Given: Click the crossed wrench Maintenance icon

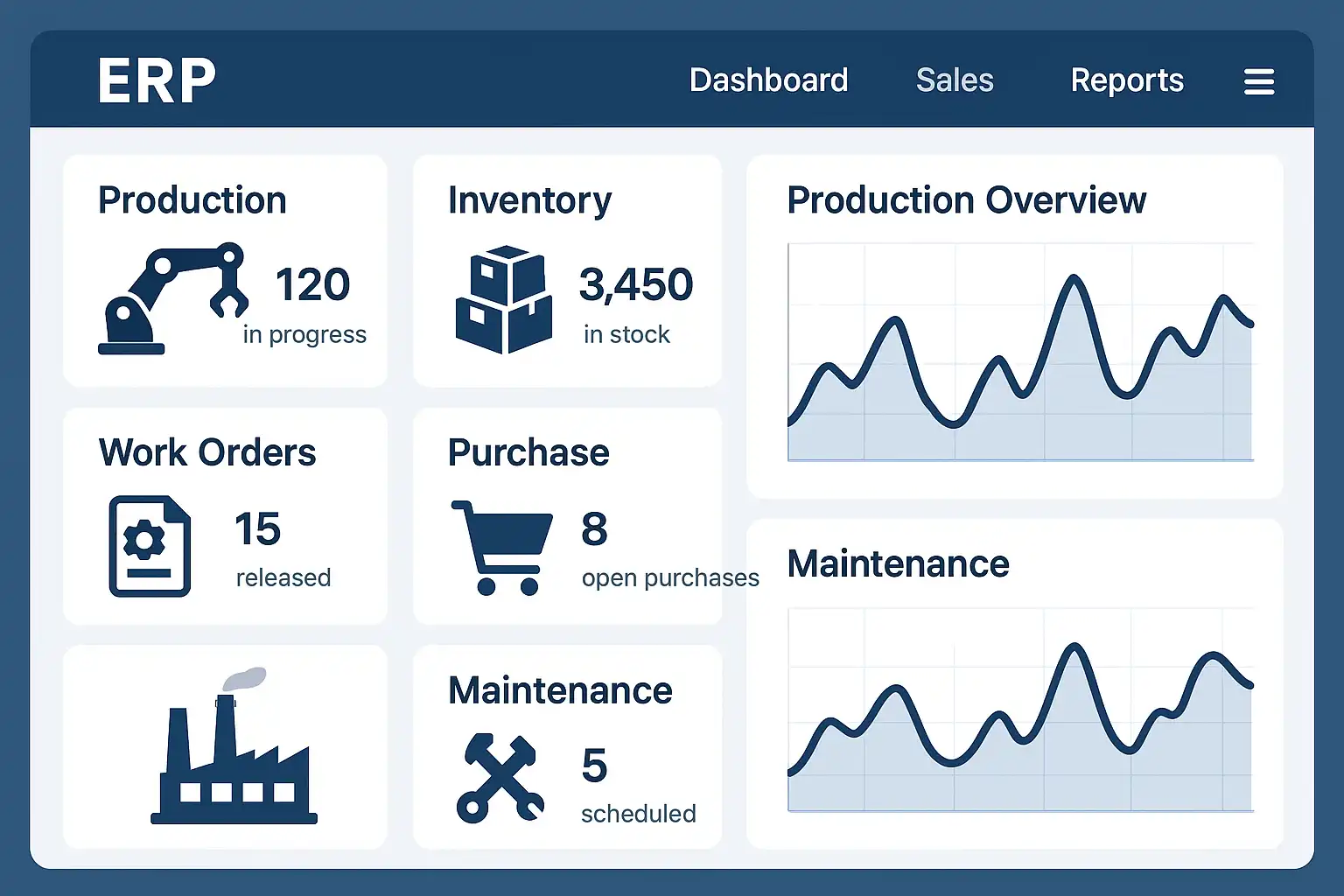Looking at the screenshot, I should [500, 778].
